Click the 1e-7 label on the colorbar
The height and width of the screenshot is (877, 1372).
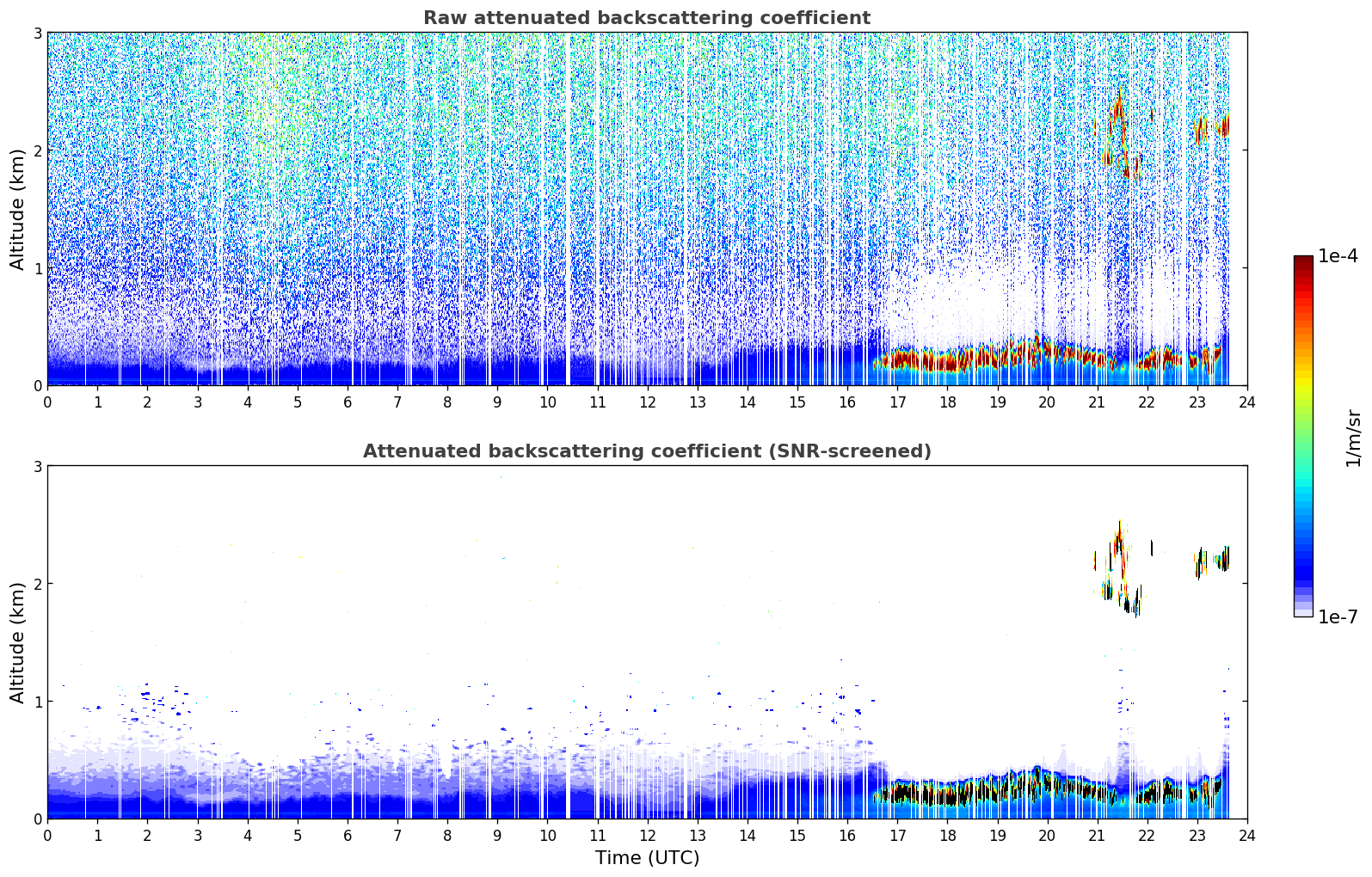1338,616
